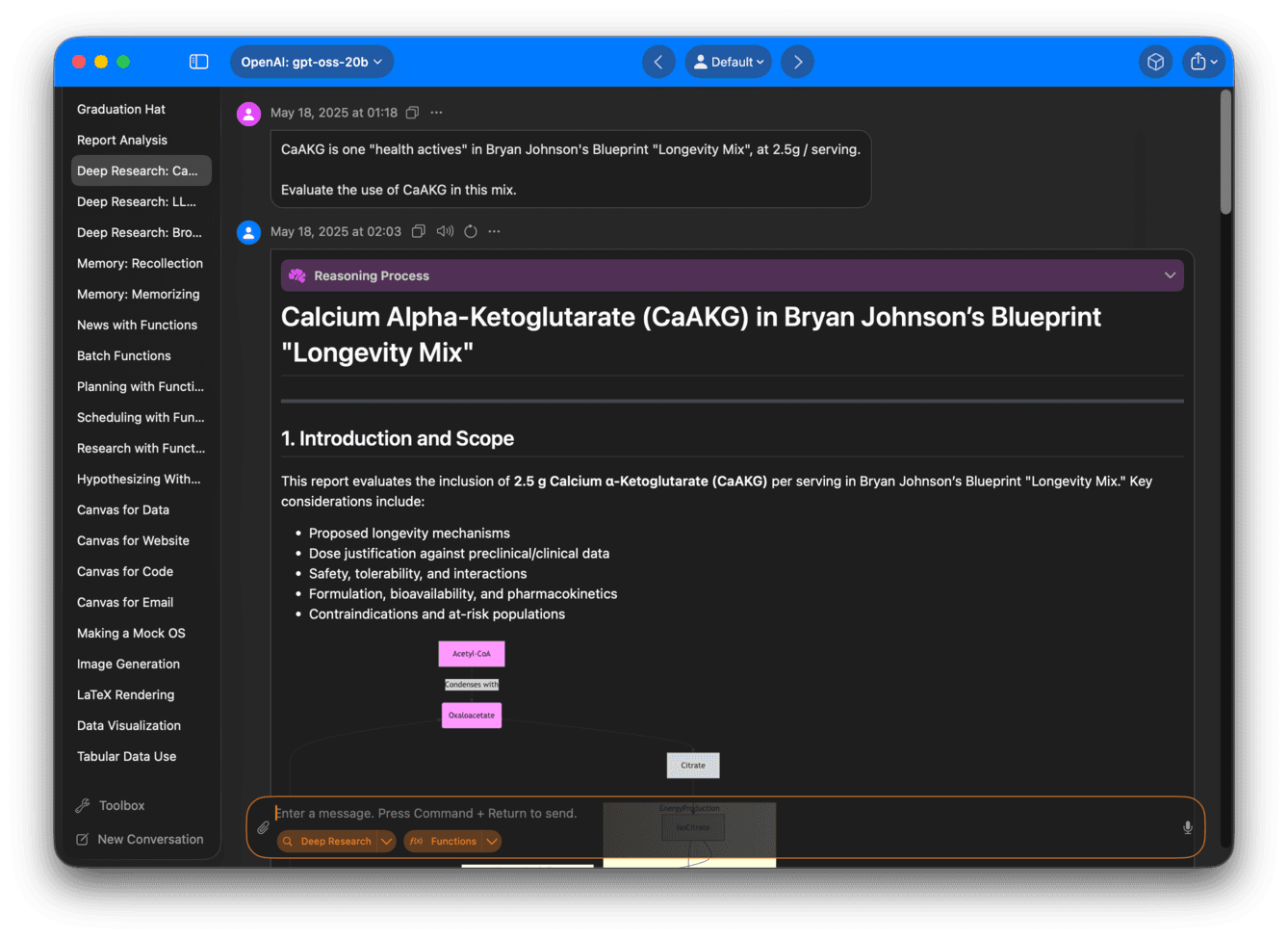Click the 'May 18, 2025 at 01:18' timestamp
This screenshot has height=939, width=1288.
tap(334, 113)
